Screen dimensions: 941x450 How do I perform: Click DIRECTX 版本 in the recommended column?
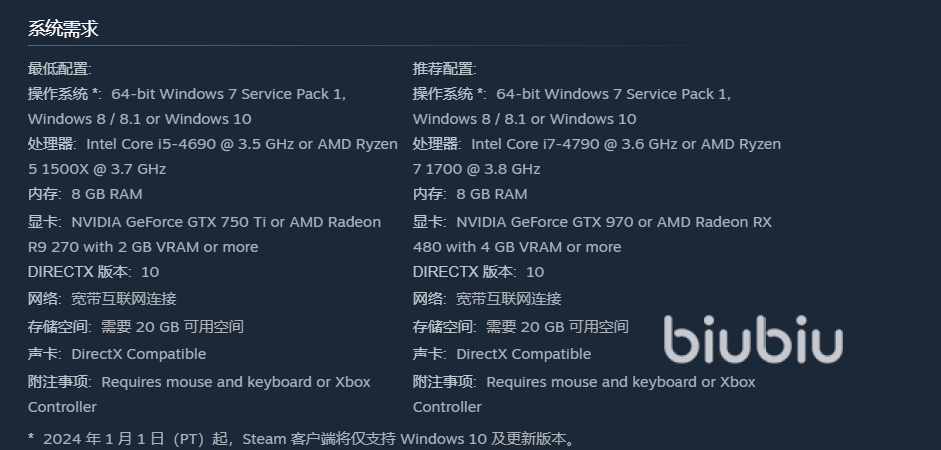(464, 272)
